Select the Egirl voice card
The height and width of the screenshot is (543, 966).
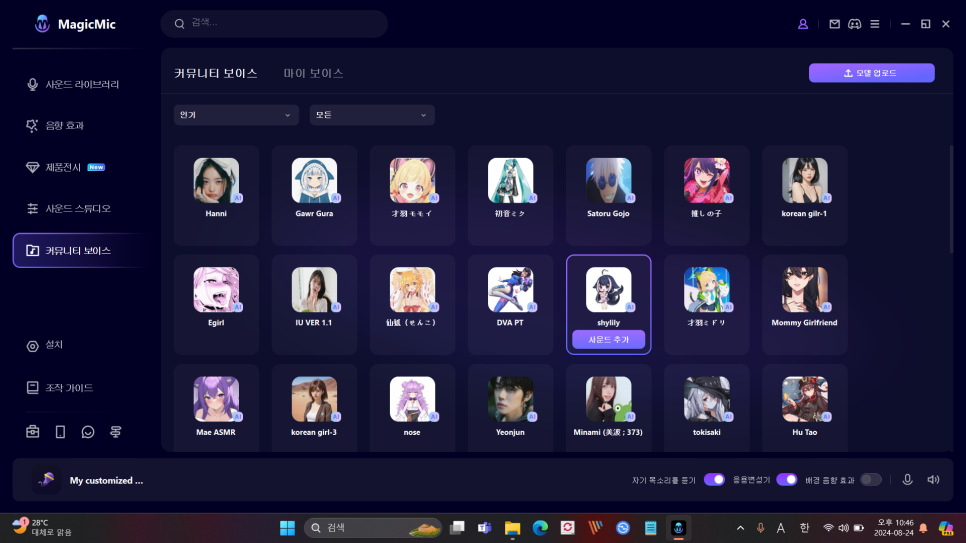tap(216, 304)
